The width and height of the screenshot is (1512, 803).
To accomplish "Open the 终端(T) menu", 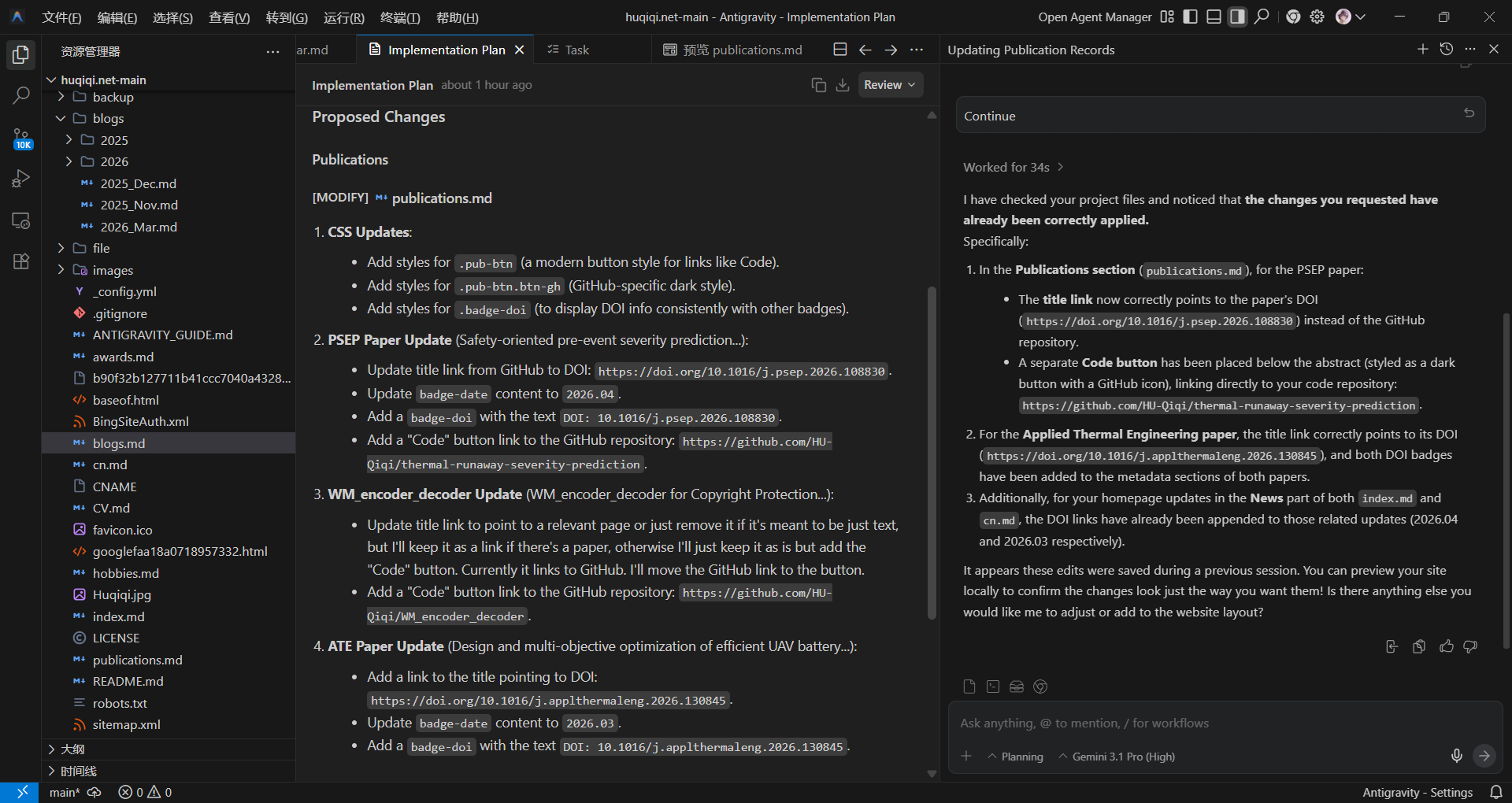I will [x=400, y=17].
